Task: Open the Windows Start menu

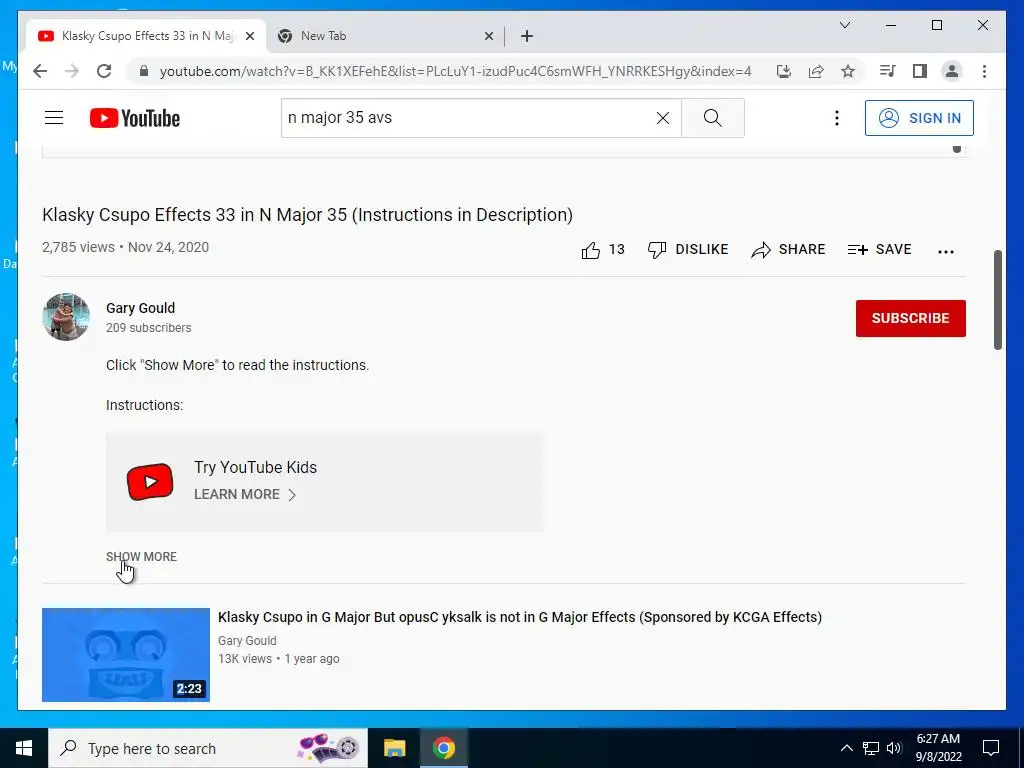Action: 24,748
